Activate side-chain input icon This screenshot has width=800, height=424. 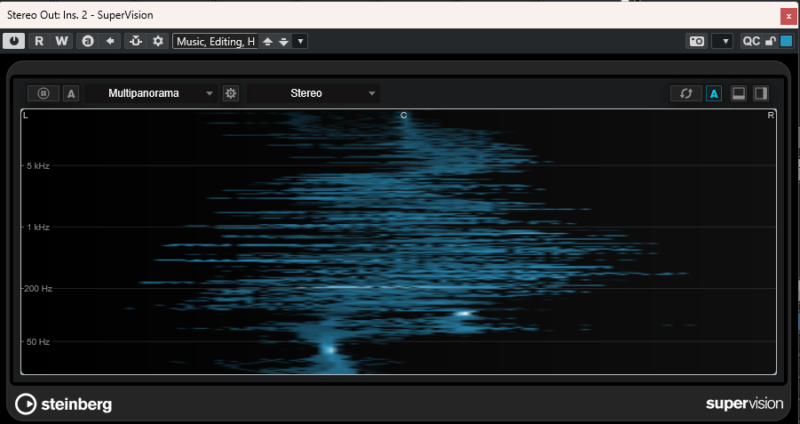pyautogui.click(x=135, y=41)
